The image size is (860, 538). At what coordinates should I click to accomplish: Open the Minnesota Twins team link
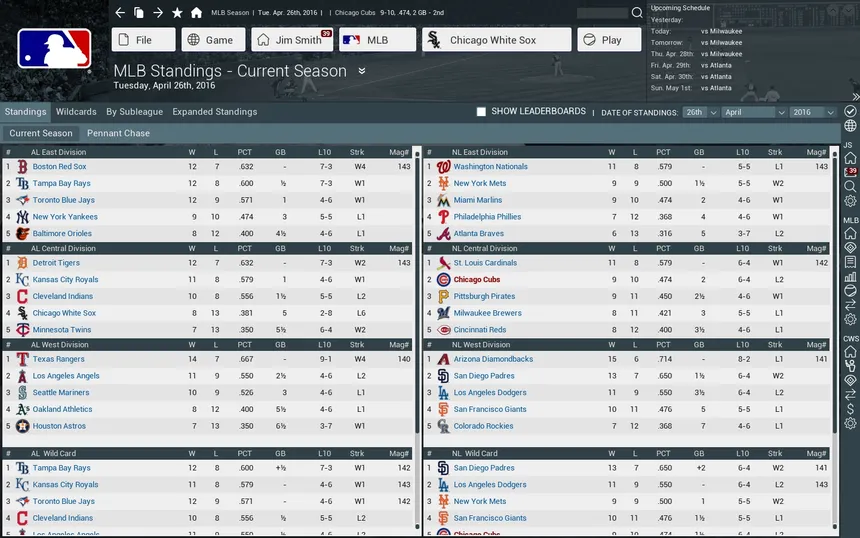pyautogui.click(x=62, y=330)
